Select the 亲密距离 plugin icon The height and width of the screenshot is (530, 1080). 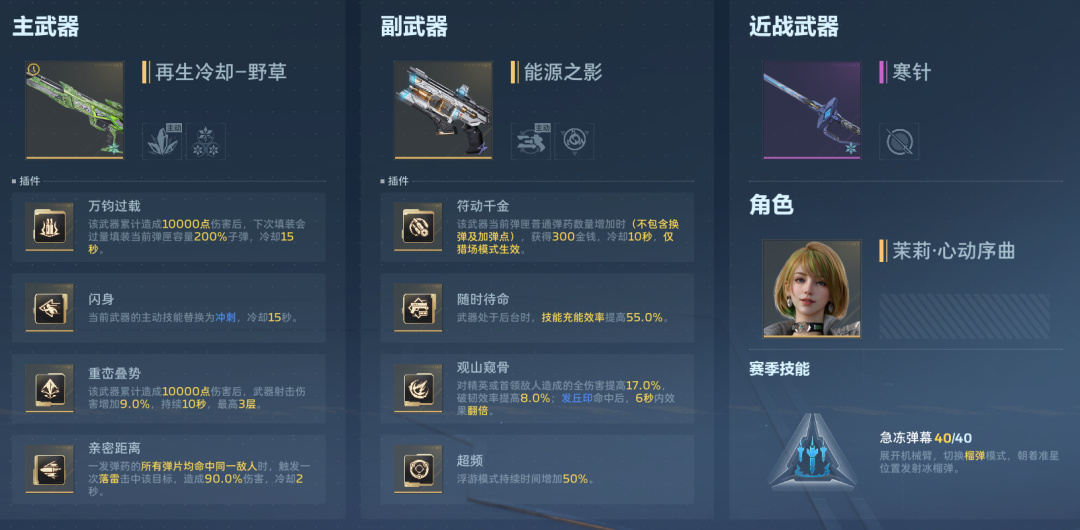(50, 469)
